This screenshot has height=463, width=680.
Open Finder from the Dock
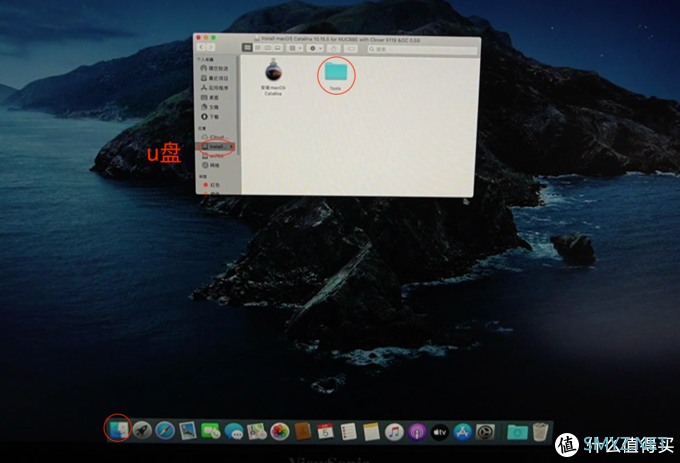point(118,430)
